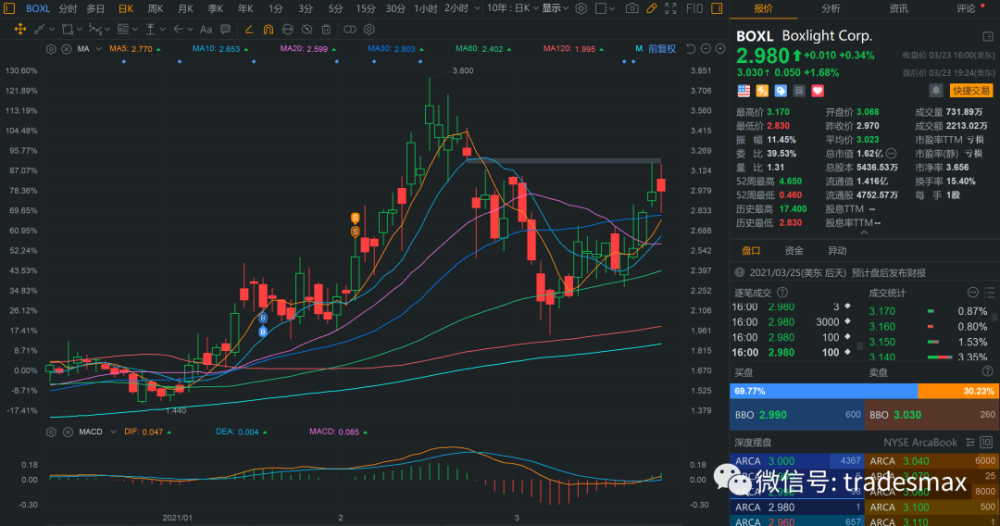Click the blue tag badge icon
1000x526 pixels.
click(x=781, y=91)
